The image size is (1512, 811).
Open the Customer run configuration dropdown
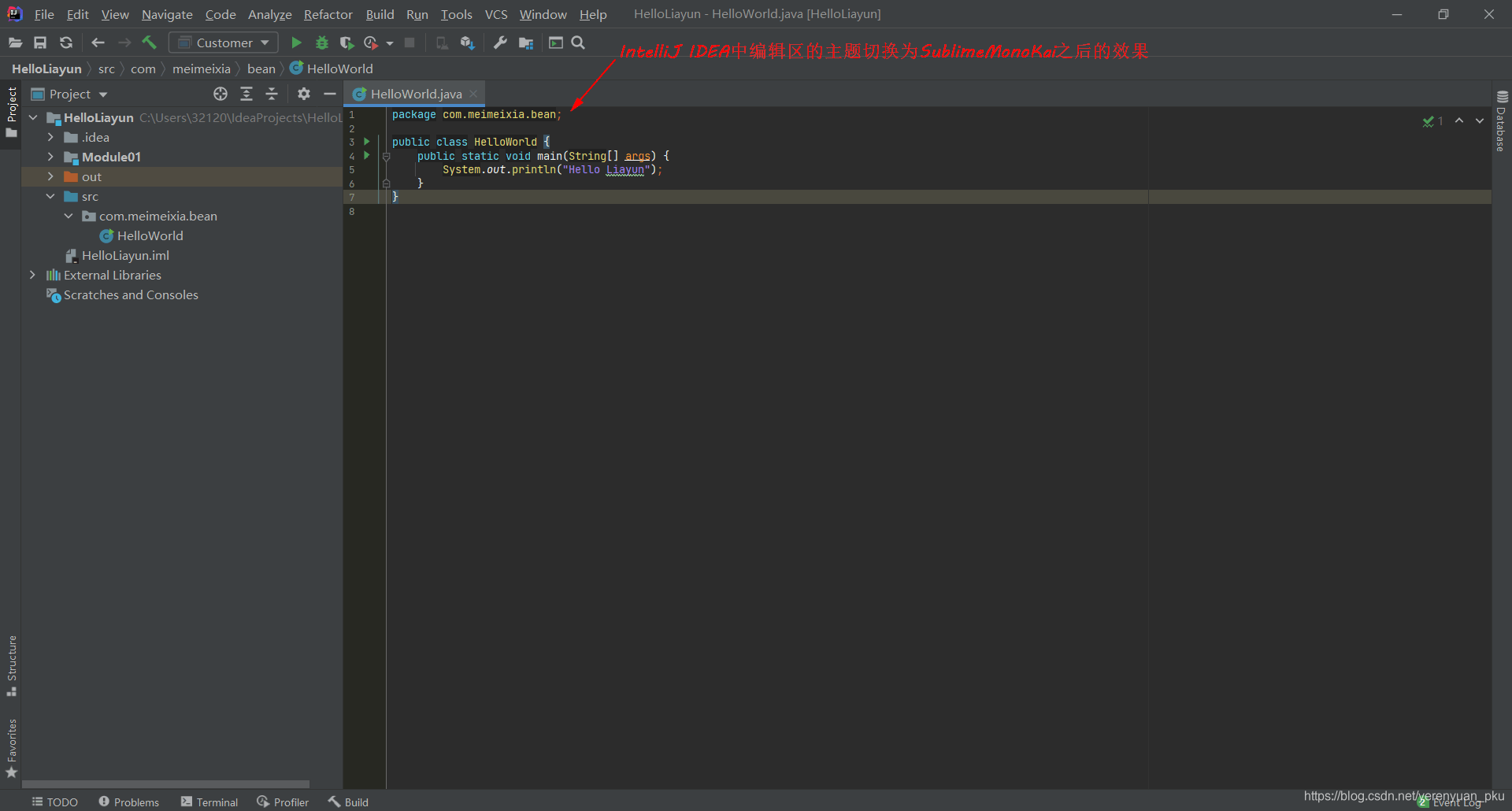pos(224,43)
